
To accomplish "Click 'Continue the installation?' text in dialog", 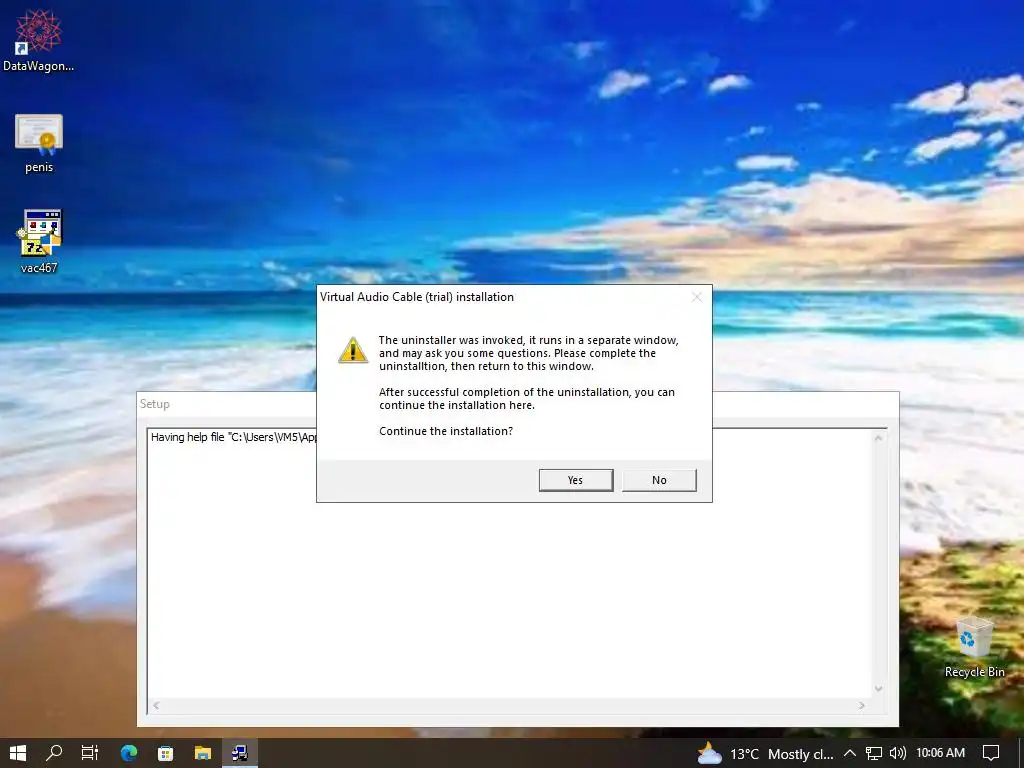I will (x=446, y=431).
